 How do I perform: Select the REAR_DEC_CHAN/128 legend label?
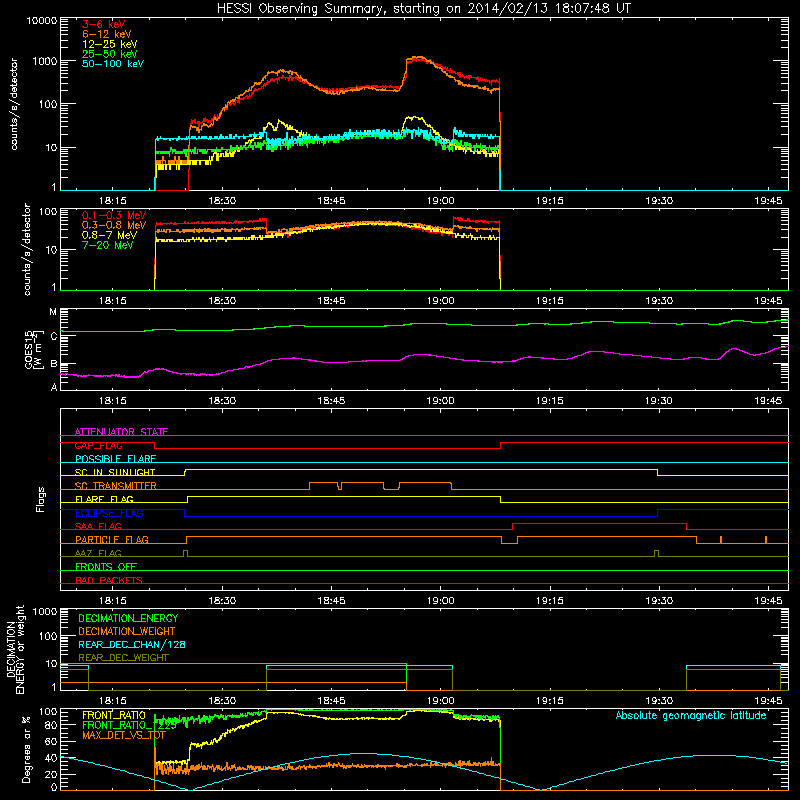[132, 644]
